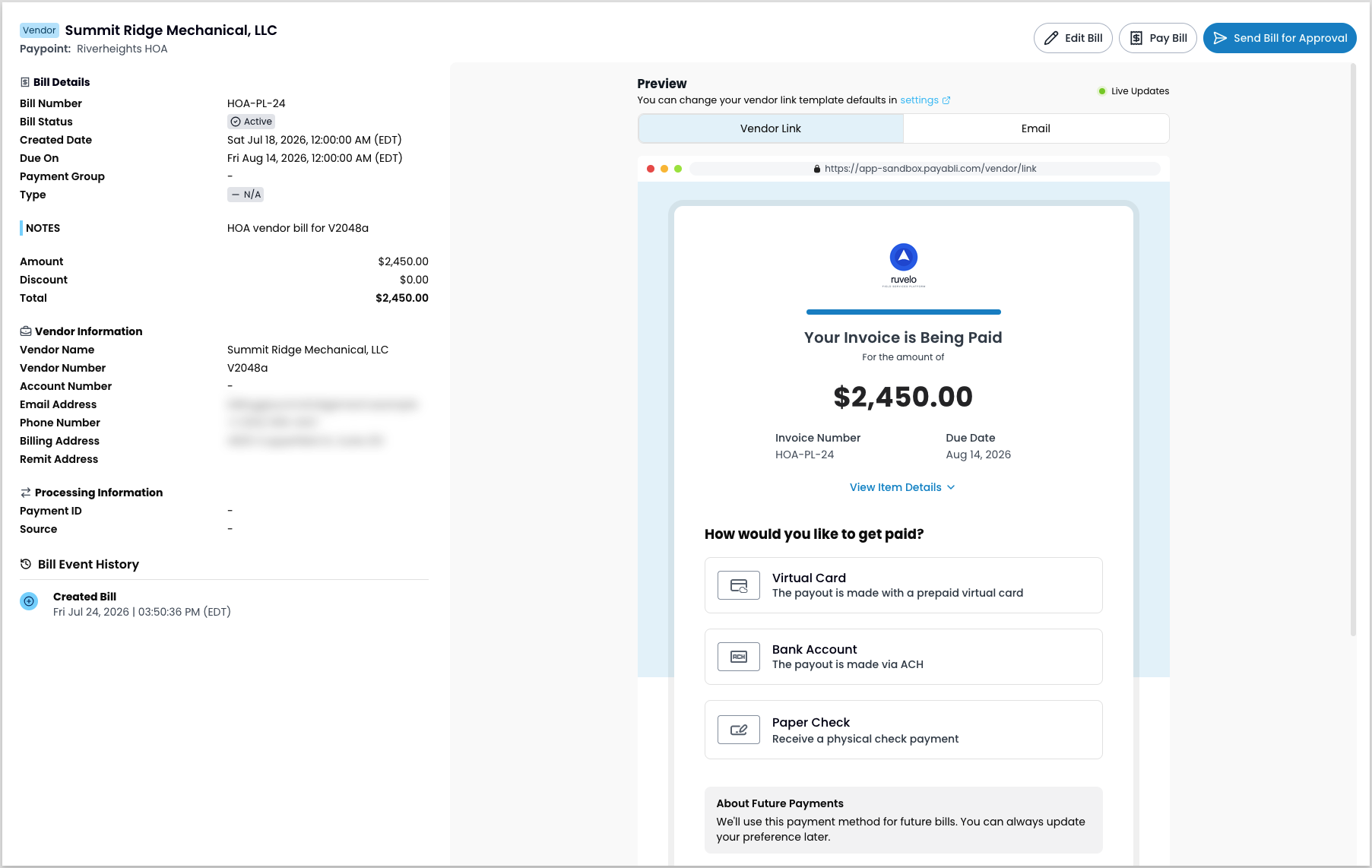The height and width of the screenshot is (868, 1372).
Task: Click the ACH bank icon
Action: pyautogui.click(x=739, y=657)
